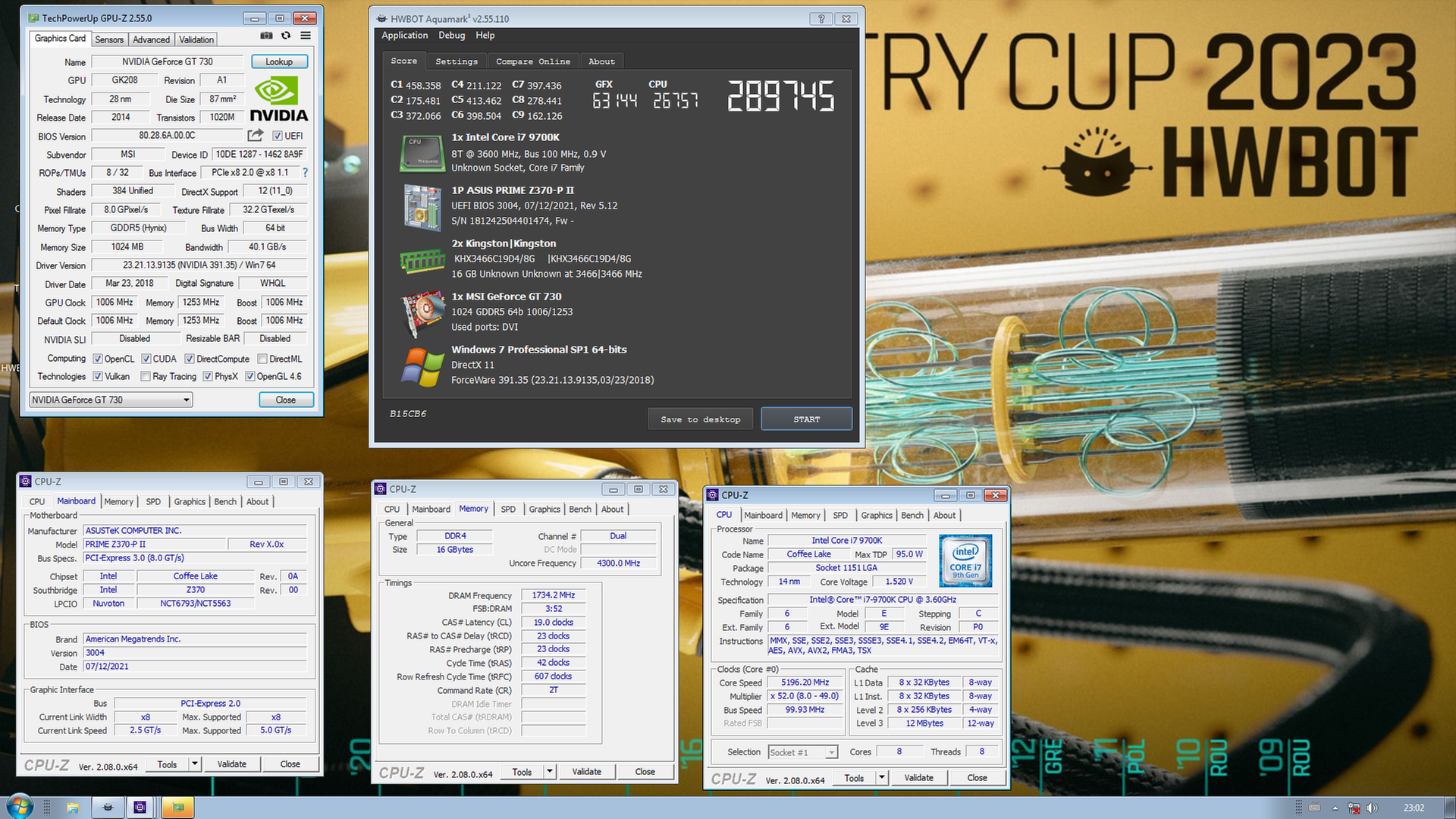Click the motherboard icon in Aquamark

click(422, 207)
